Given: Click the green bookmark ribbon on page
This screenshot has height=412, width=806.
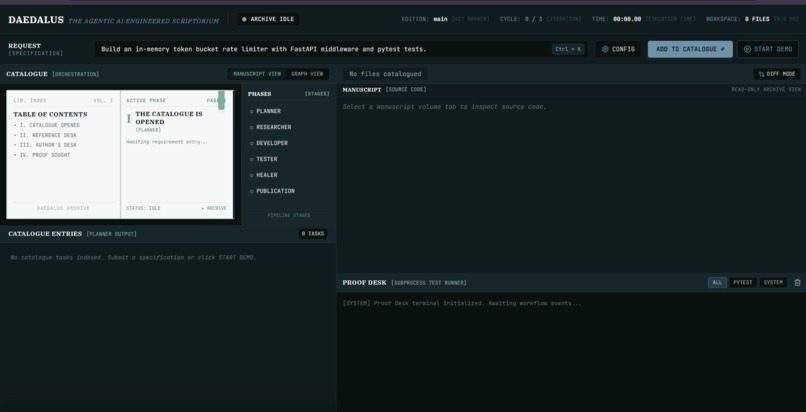Looking at the screenshot, I should (221, 100).
